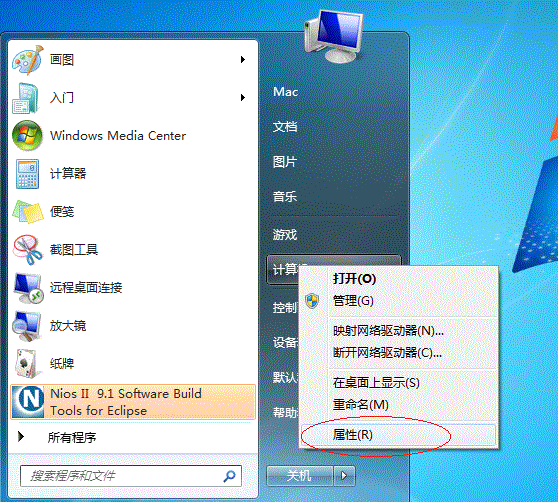This screenshot has height=502, width=558.
Task: Click the 帮助 help entry
Action: click(285, 413)
